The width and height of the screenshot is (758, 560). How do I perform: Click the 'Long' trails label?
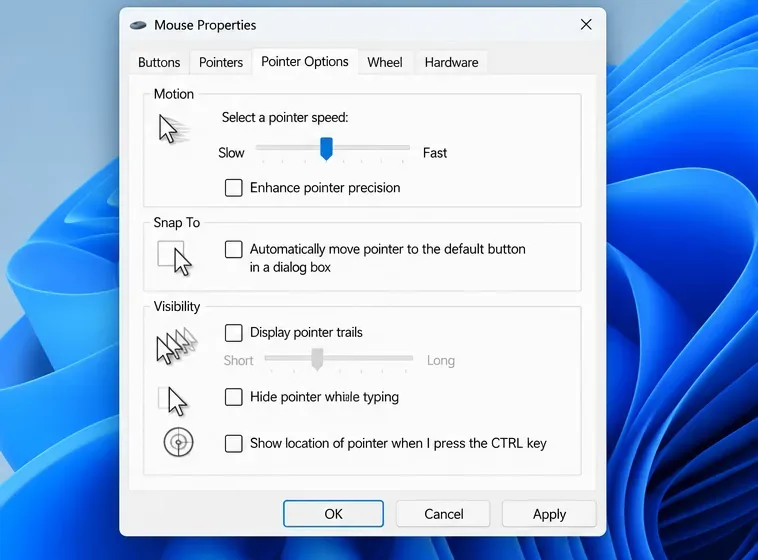click(440, 360)
